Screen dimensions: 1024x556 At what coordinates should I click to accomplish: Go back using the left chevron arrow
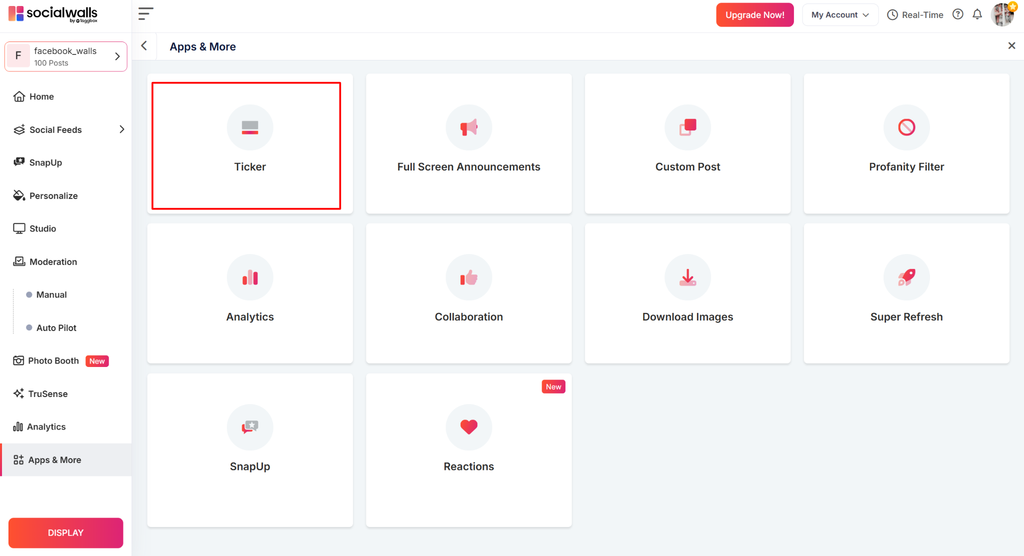point(144,46)
